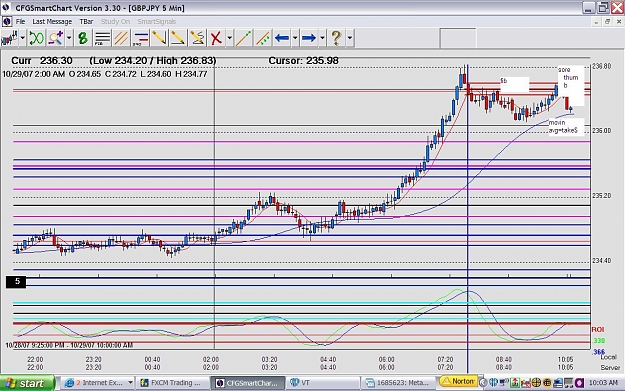Select the dotted parallel trend line tool

tap(262, 38)
